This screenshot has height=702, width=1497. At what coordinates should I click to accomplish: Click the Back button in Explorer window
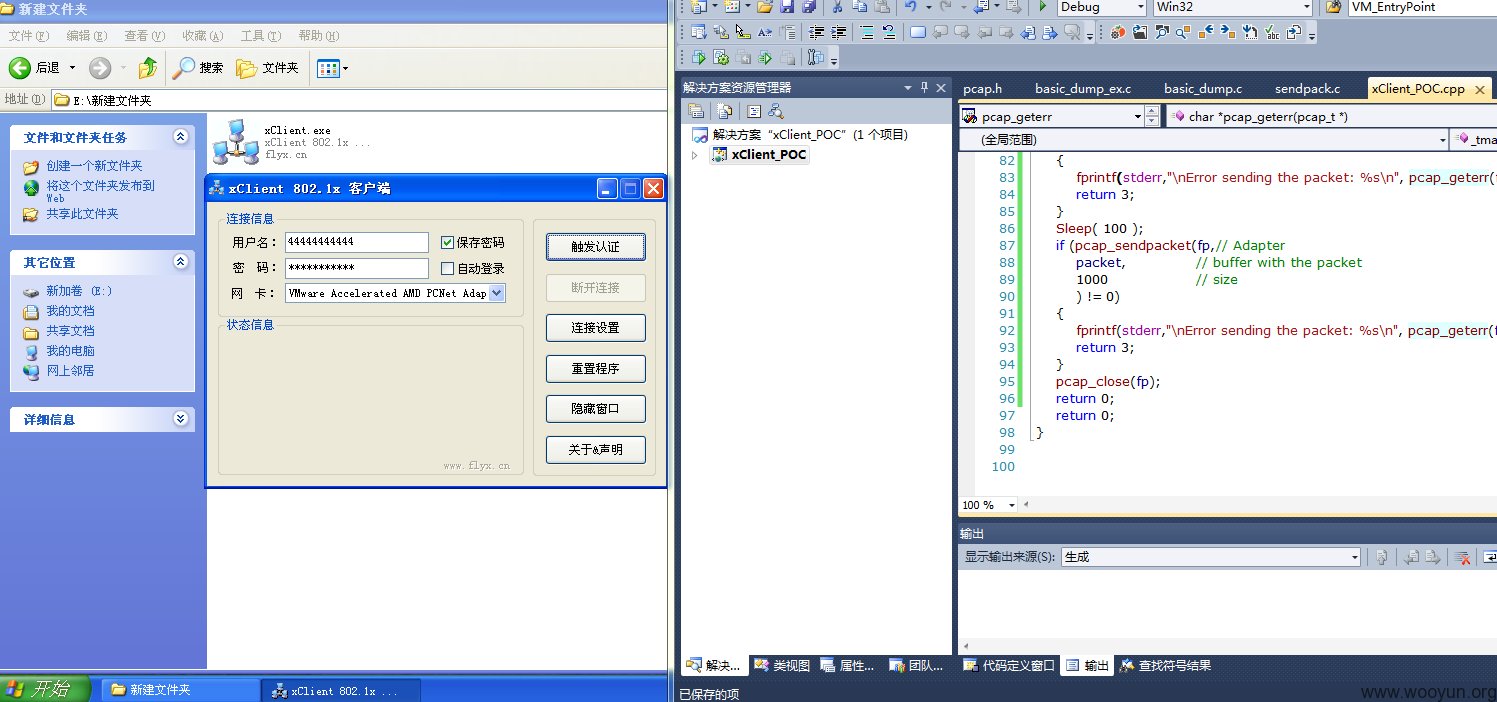coord(35,68)
